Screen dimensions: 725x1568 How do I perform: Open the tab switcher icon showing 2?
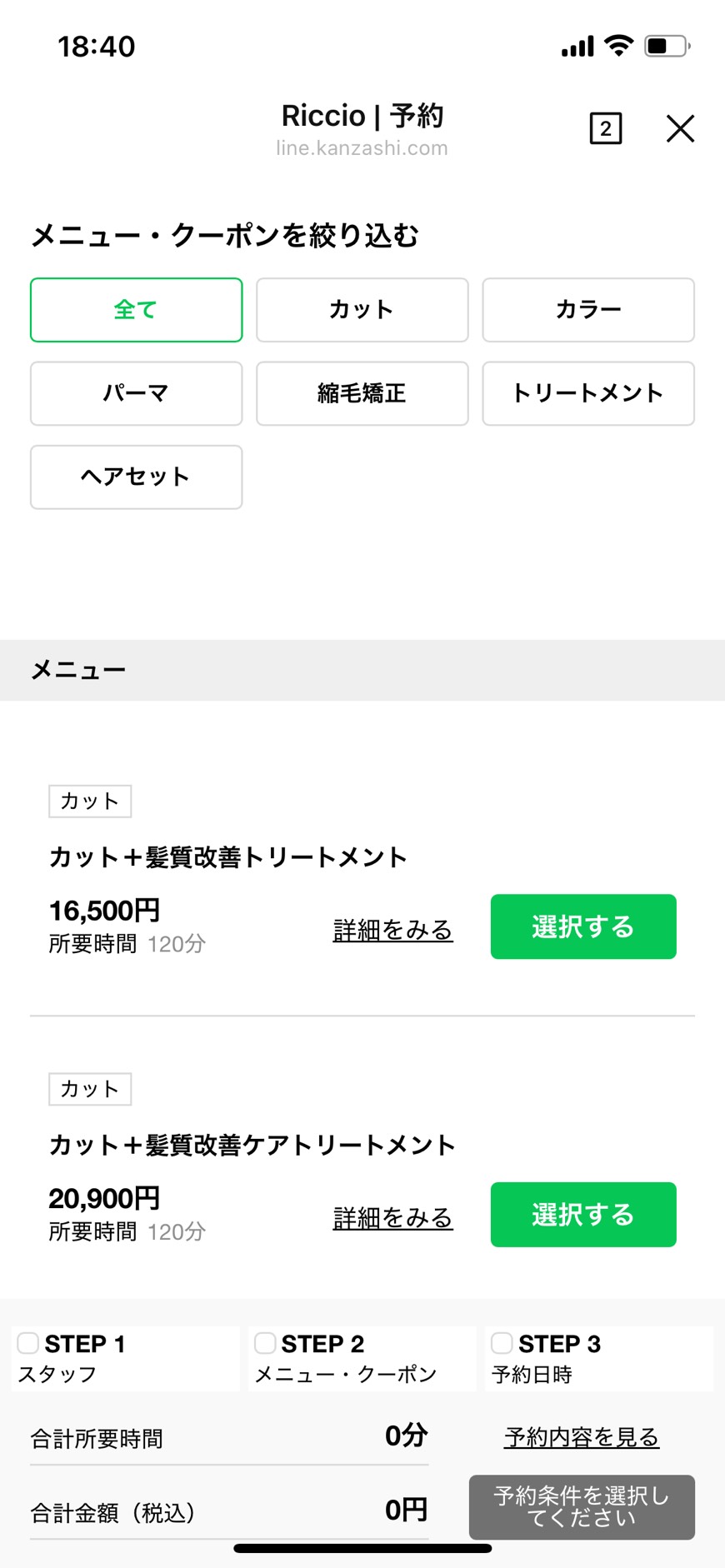605,129
